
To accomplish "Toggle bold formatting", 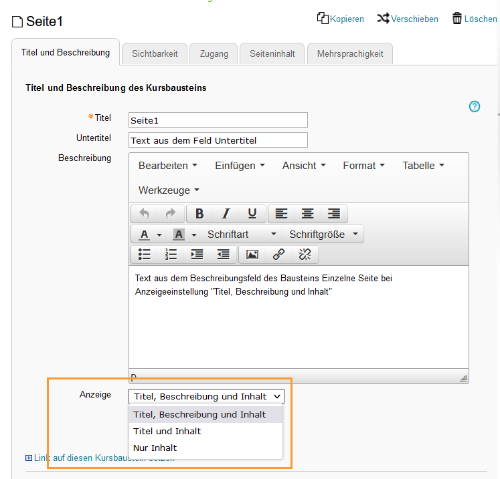I will tap(199, 213).
